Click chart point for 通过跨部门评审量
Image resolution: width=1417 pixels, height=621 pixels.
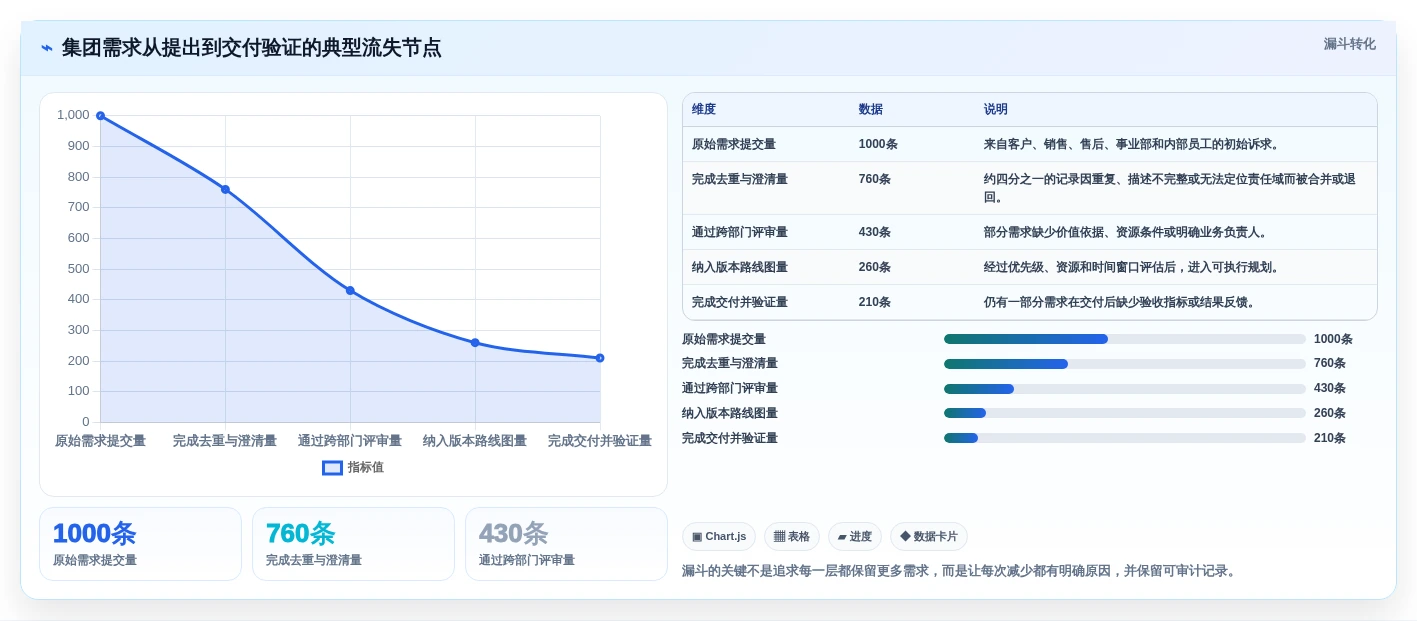pyautogui.click(x=350, y=290)
